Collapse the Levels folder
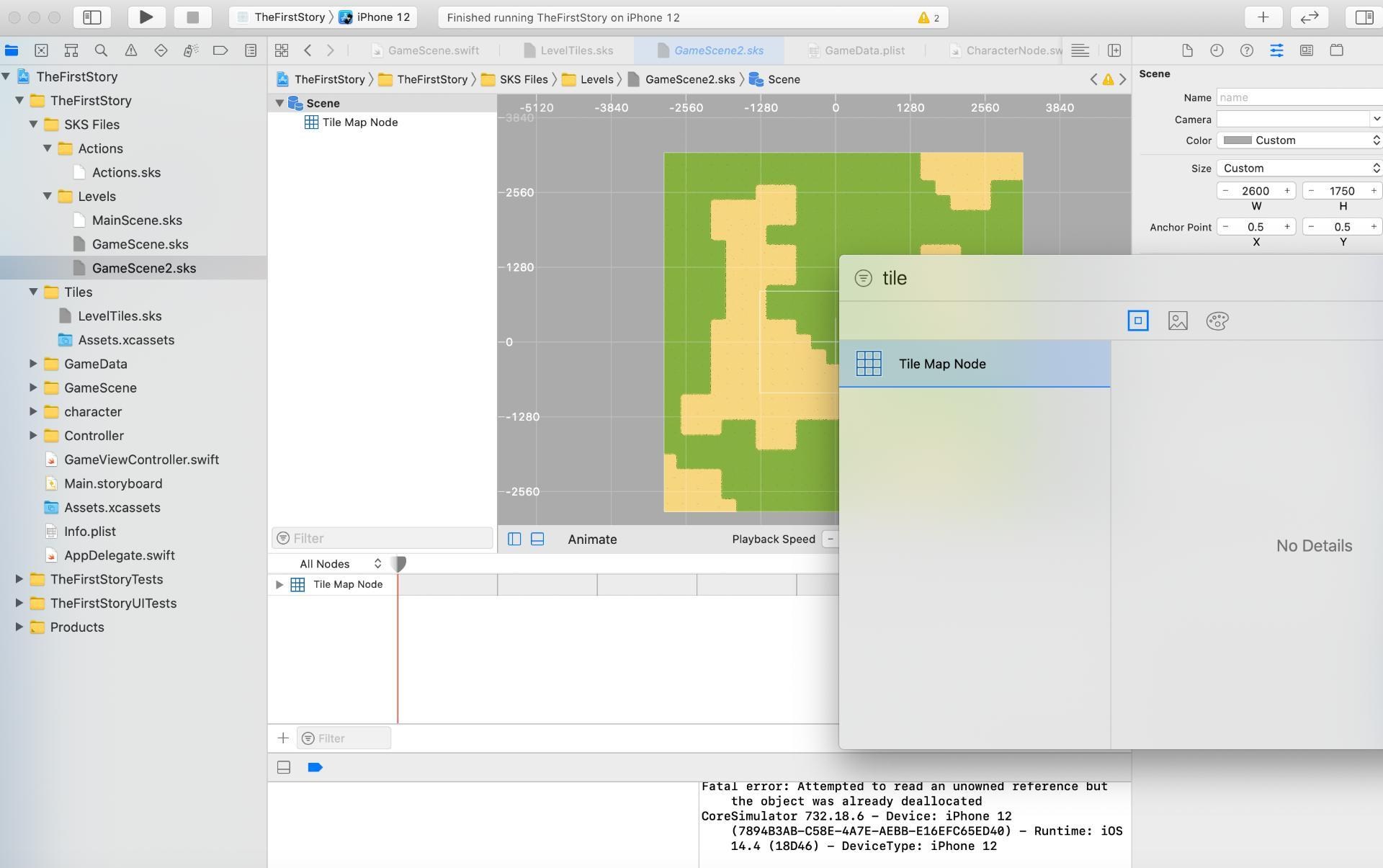This screenshot has height=868, width=1383. coord(48,196)
